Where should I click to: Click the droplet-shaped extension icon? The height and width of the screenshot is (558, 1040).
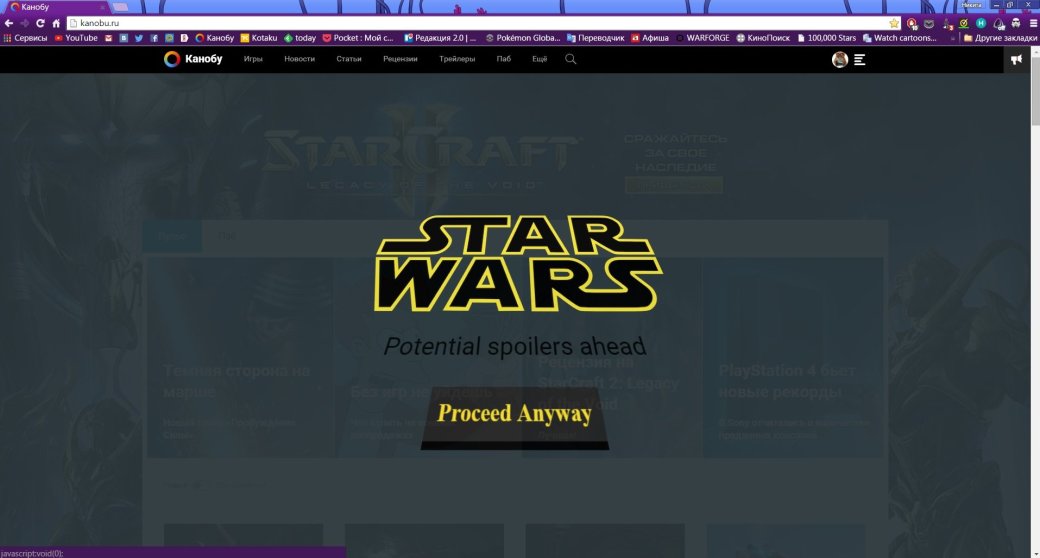tap(999, 24)
